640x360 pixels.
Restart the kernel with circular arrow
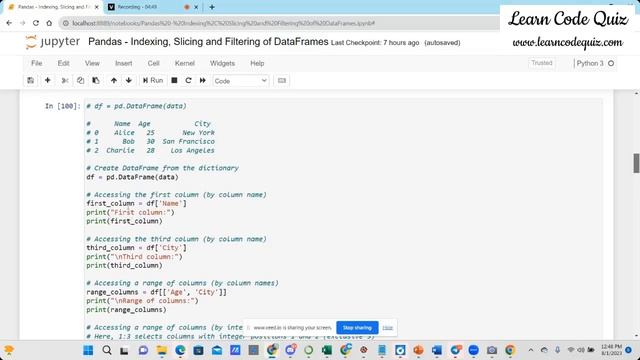[x=188, y=80]
